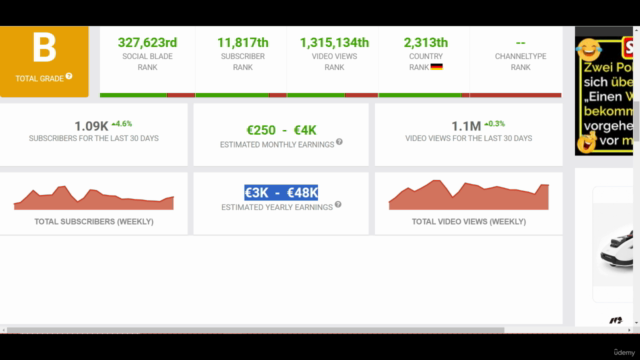Viewport: 640px width, 360px height.
Task: Click the scroll down arrow on vertical scrollbar
Action: coord(636,322)
